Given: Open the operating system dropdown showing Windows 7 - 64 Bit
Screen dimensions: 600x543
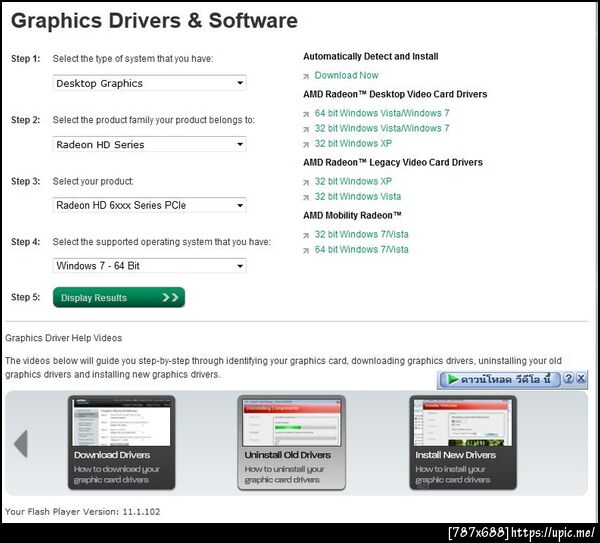Looking at the screenshot, I should 150,266.
